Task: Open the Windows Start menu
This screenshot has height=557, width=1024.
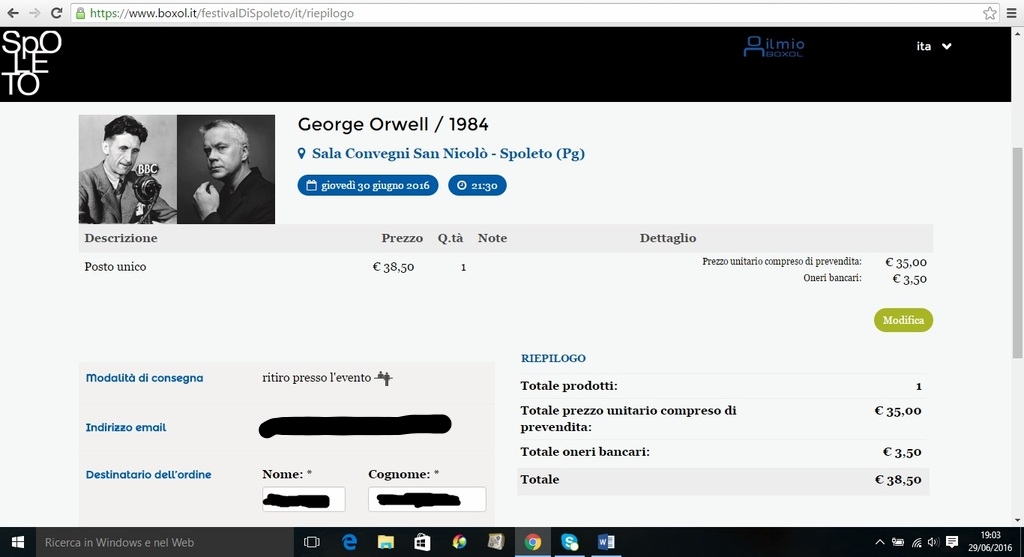Action: (17, 542)
